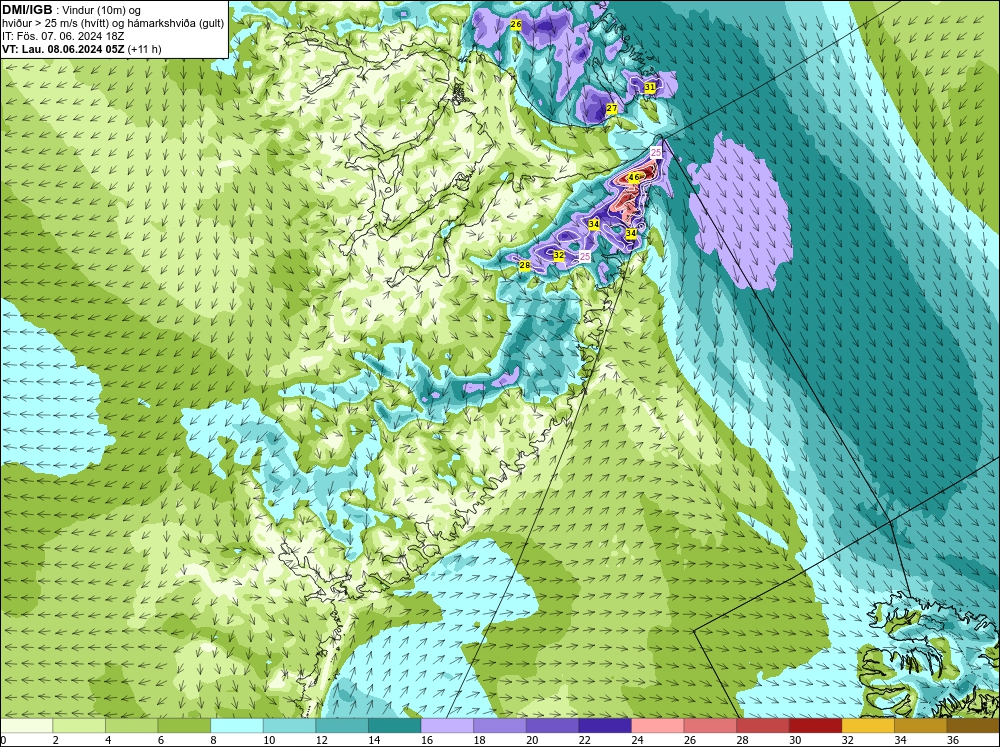Pick the 26–28 m/s salmon legend swatch
Image resolution: width=1000 pixels, height=747 pixels.
coord(710,725)
